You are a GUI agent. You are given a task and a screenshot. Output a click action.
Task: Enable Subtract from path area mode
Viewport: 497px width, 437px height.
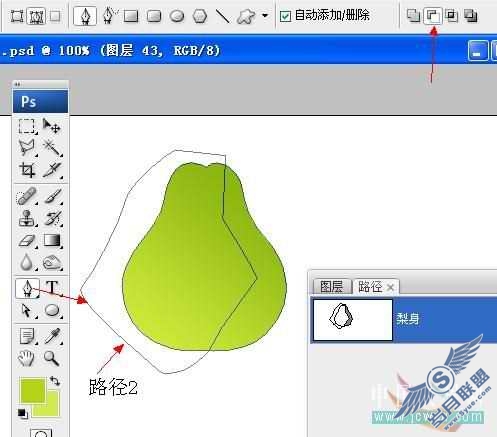coord(433,16)
